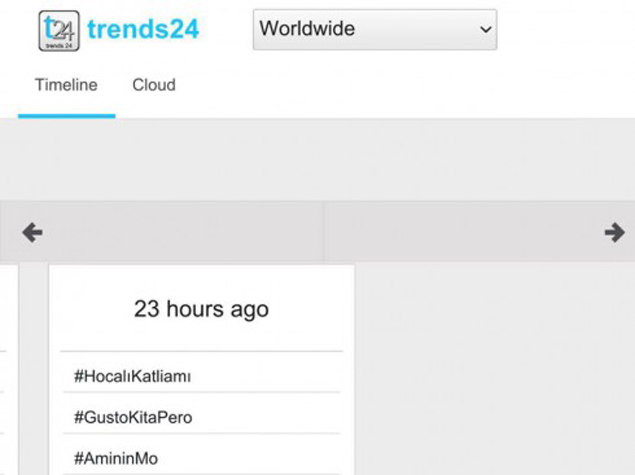Screen dimensions: 635x475
Task: Click the right arrow icon
Action: pyautogui.click(x=614, y=233)
